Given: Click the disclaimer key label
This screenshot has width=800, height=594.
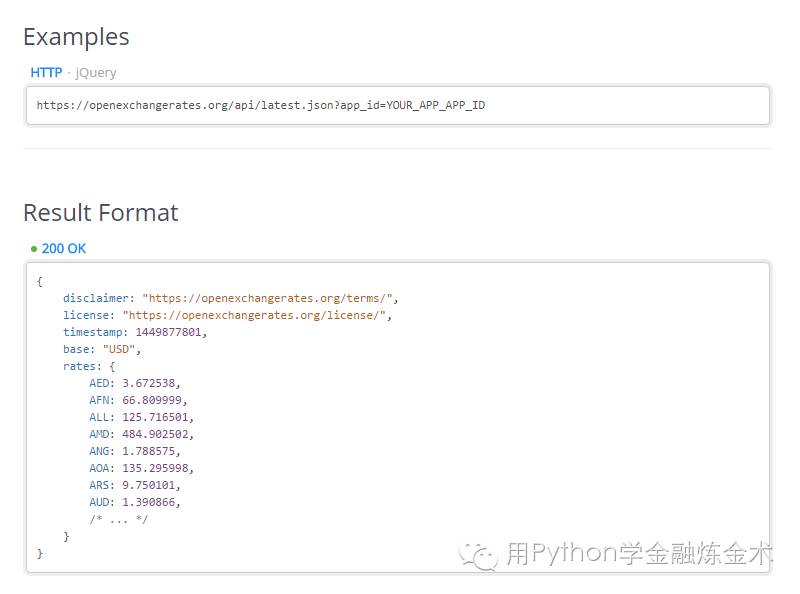Looking at the screenshot, I should point(98,298).
